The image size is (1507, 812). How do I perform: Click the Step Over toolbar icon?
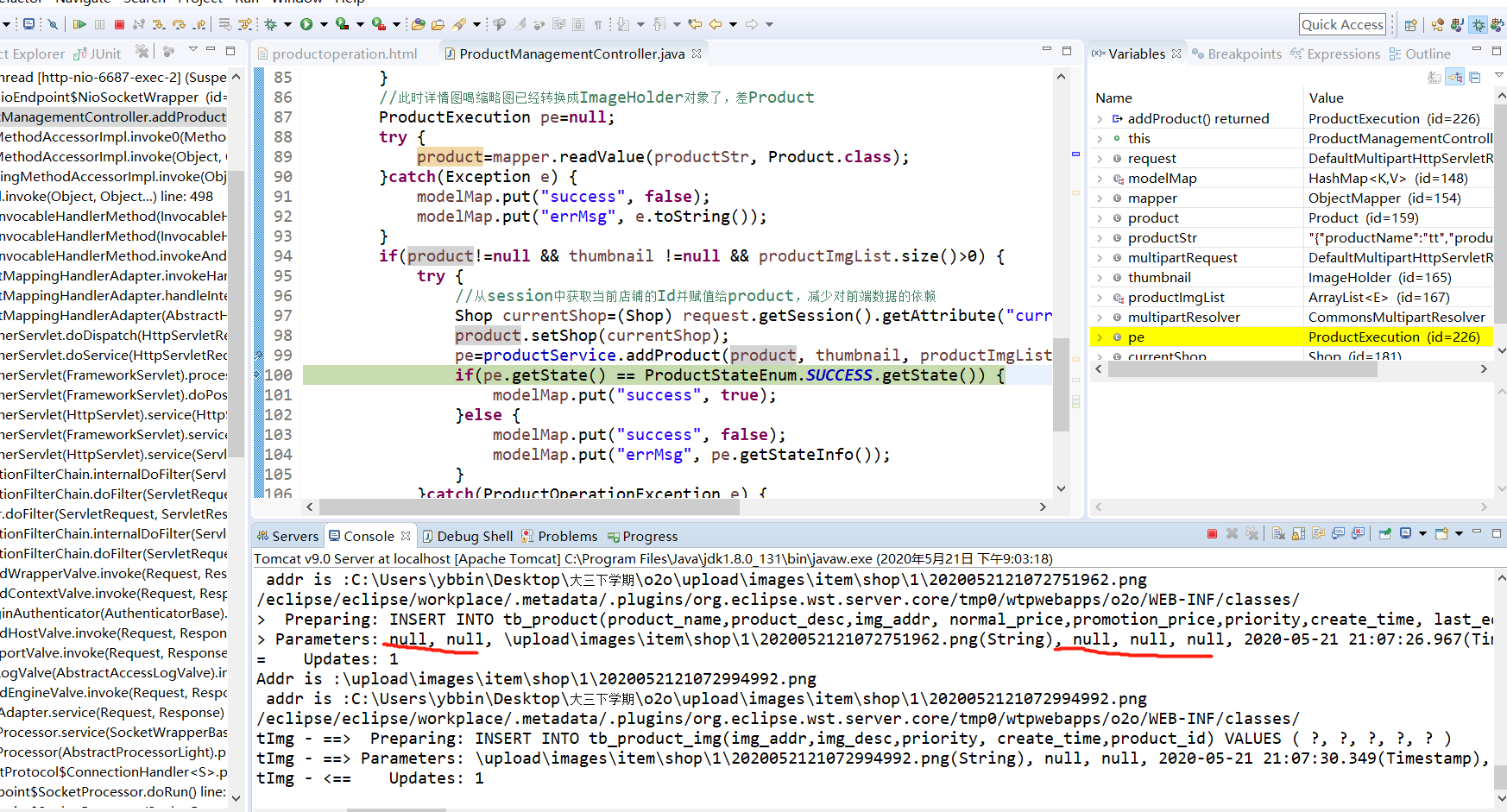[180, 24]
